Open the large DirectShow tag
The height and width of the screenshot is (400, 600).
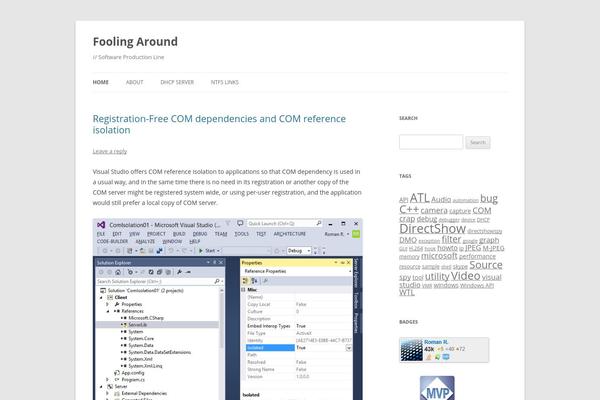(432, 229)
